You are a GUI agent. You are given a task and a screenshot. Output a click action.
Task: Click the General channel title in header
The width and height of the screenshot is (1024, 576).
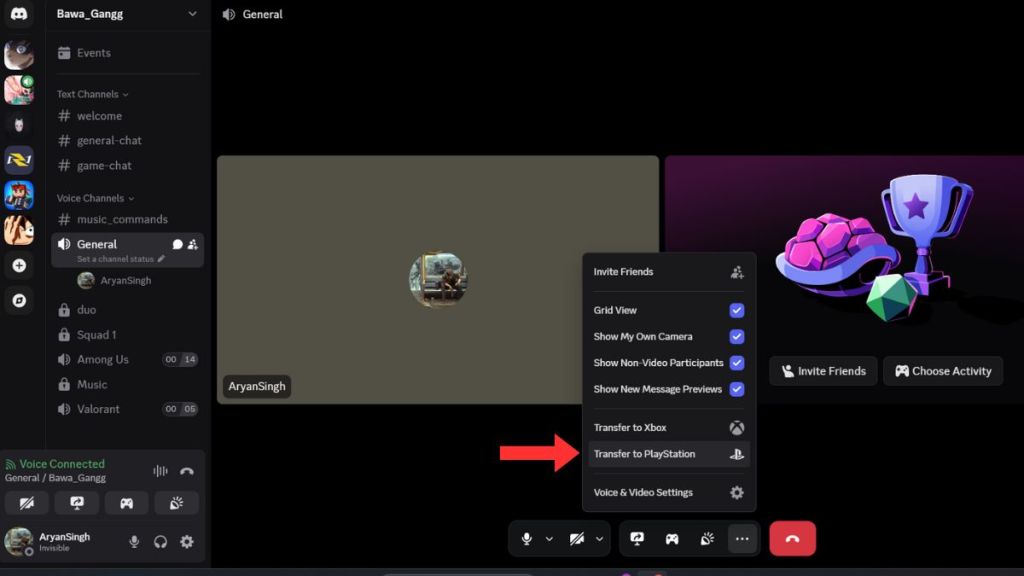click(x=263, y=14)
